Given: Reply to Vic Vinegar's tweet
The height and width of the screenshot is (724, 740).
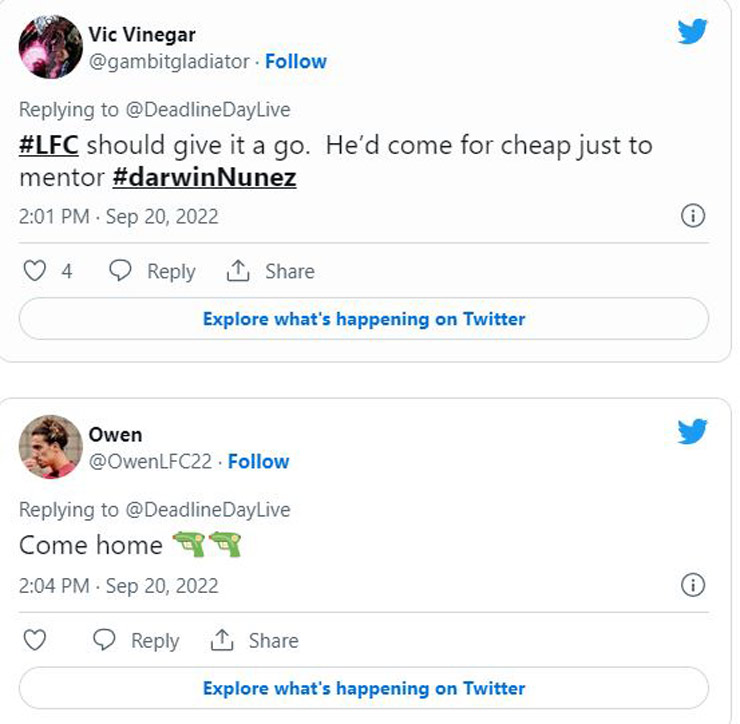Looking at the screenshot, I should pos(153,271).
